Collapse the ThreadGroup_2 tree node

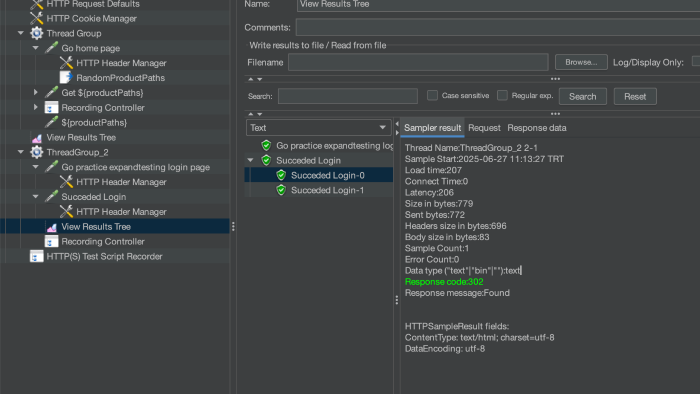pos(21,152)
